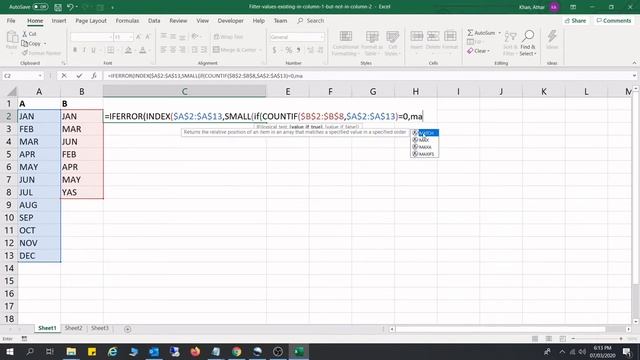Open the font name combo box

pyautogui.click(x=92, y=37)
